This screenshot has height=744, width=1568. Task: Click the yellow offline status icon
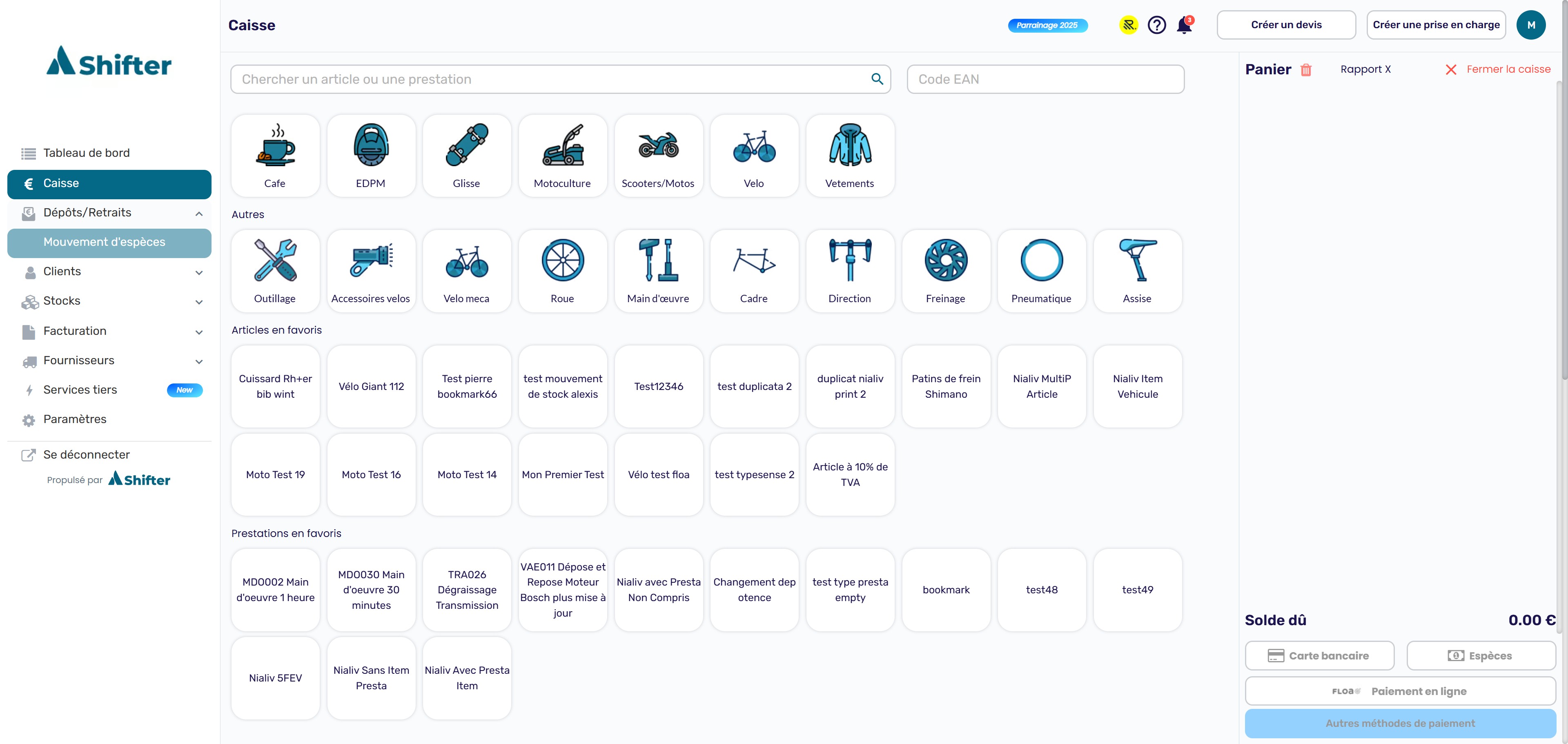pyautogui.click(x=1129, y=25)
